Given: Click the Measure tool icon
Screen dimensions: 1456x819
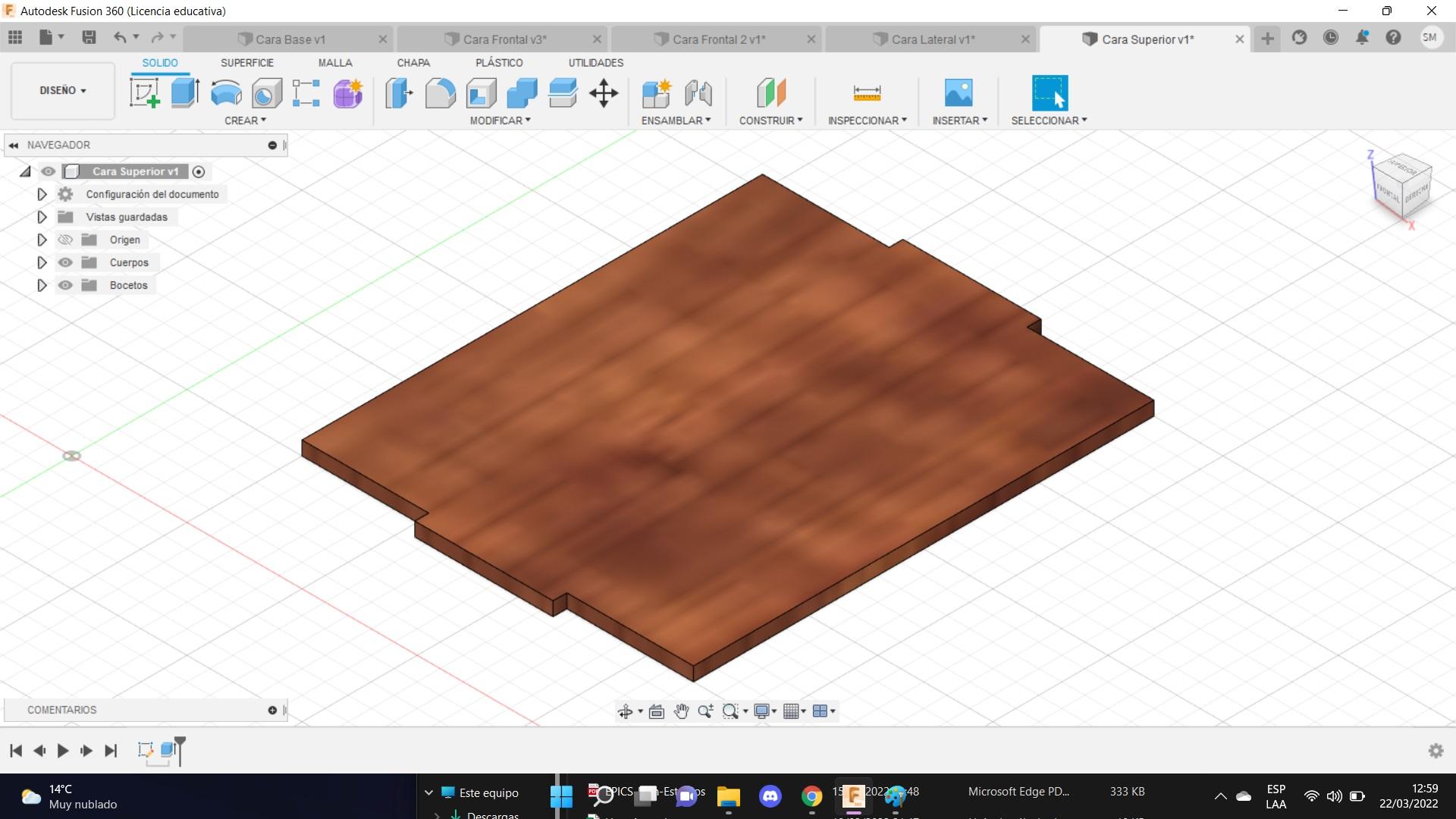Looking at the screenshot, I should tap(867, 93).
